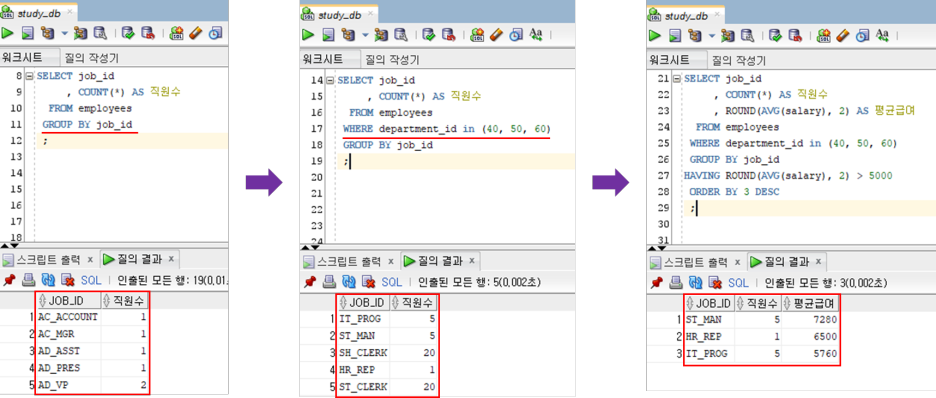The width and height of the screenshot is (936, 398).
Task: Click WHERE clause line in middle editor
Action: coord(446,129)
